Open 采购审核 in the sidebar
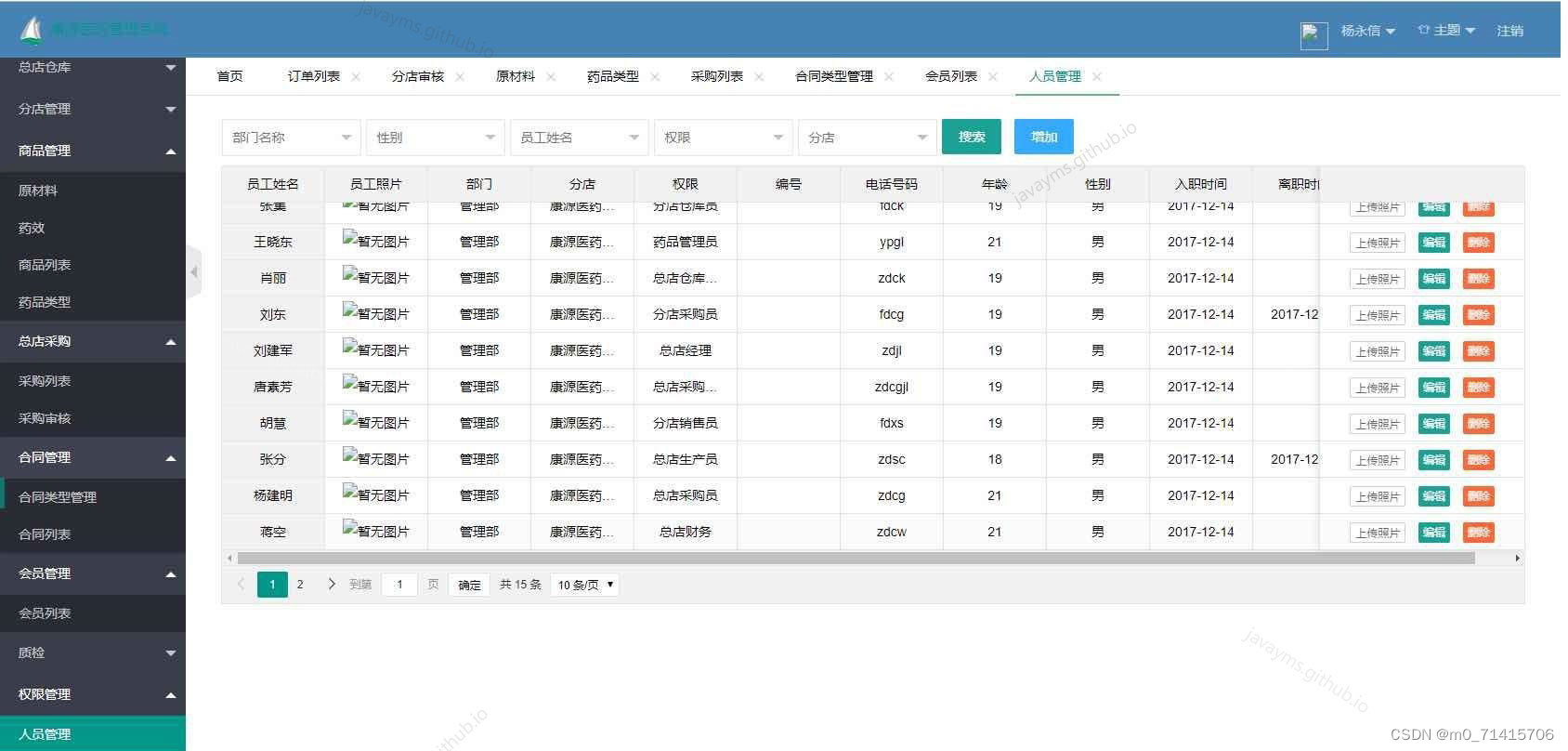 point(93,418)
